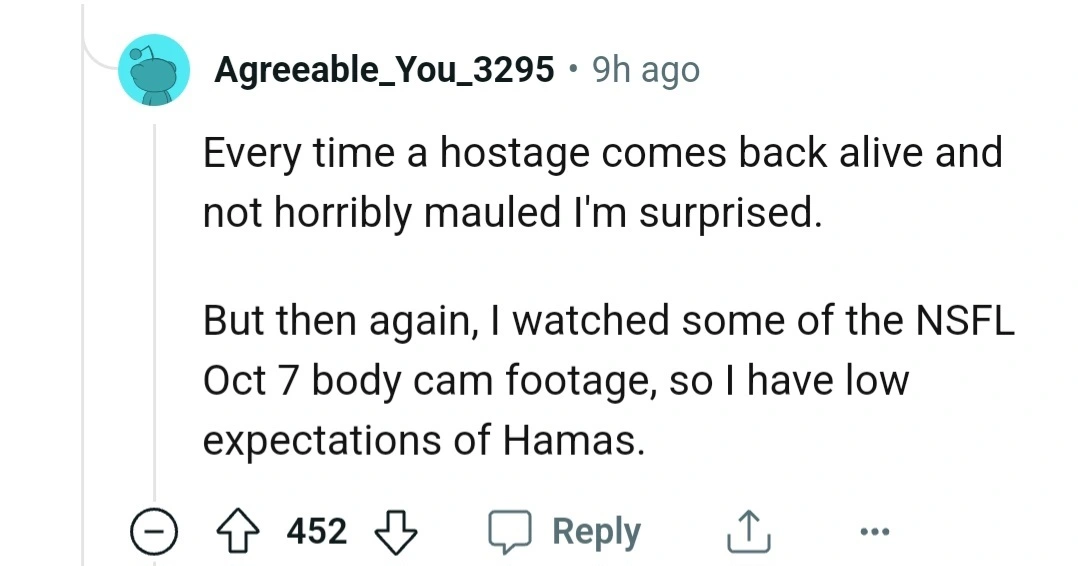Visit the Agreeable_You_3295 profile link
The image size is (1078, 566).
click(384, 69)
